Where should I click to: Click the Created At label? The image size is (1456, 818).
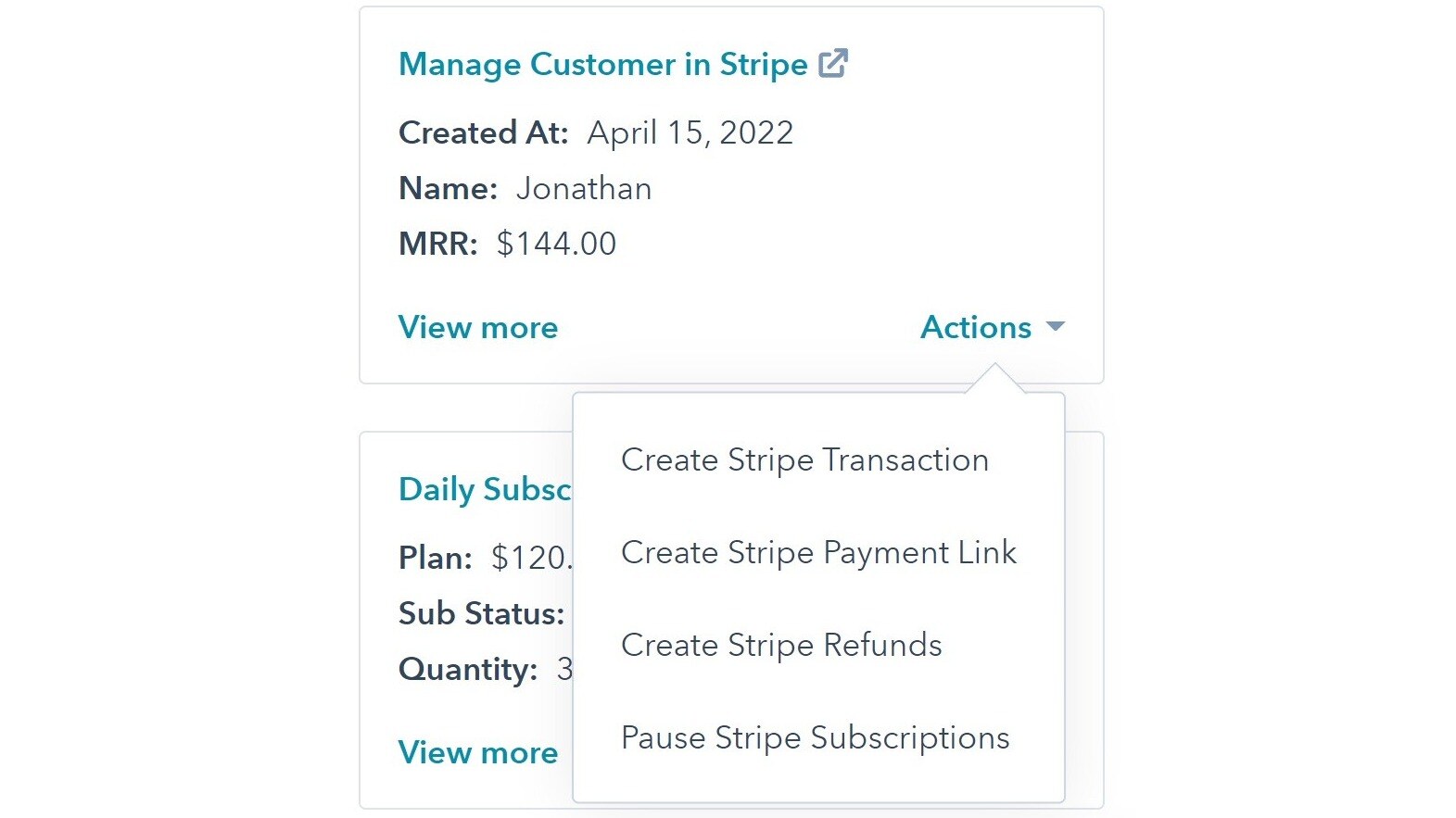(x=483, y=132)
